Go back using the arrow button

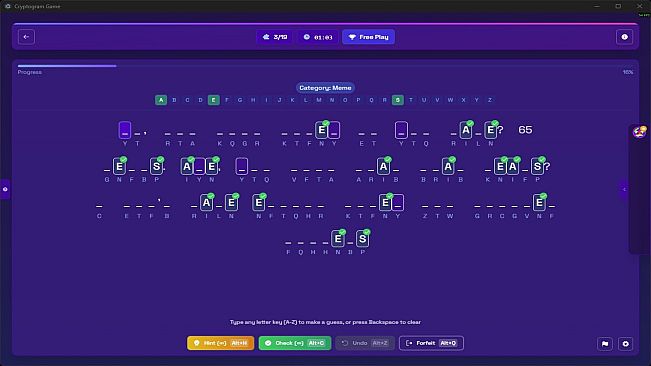[x=26, y=37]
